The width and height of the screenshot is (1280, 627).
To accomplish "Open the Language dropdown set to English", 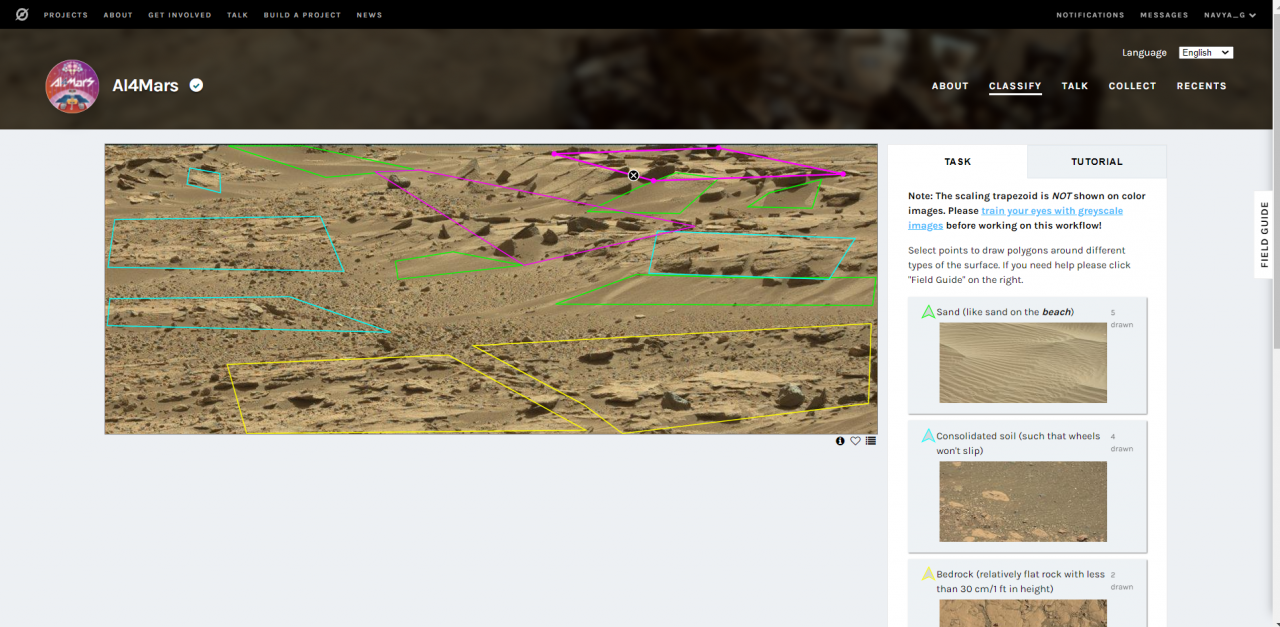I will click(1206, 53).
